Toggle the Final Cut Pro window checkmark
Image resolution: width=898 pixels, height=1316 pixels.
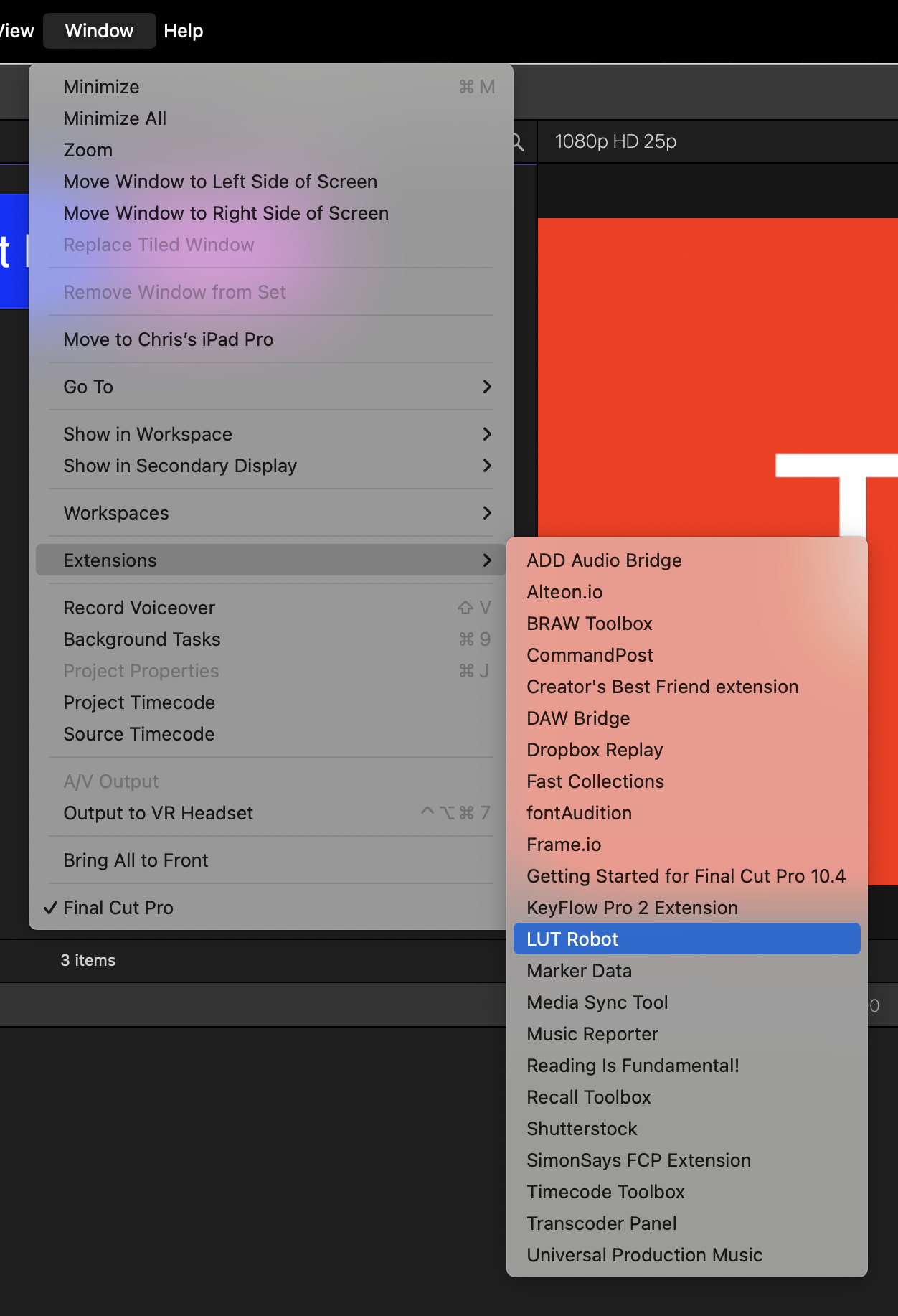pyautogui.click(x=118, y=908)
